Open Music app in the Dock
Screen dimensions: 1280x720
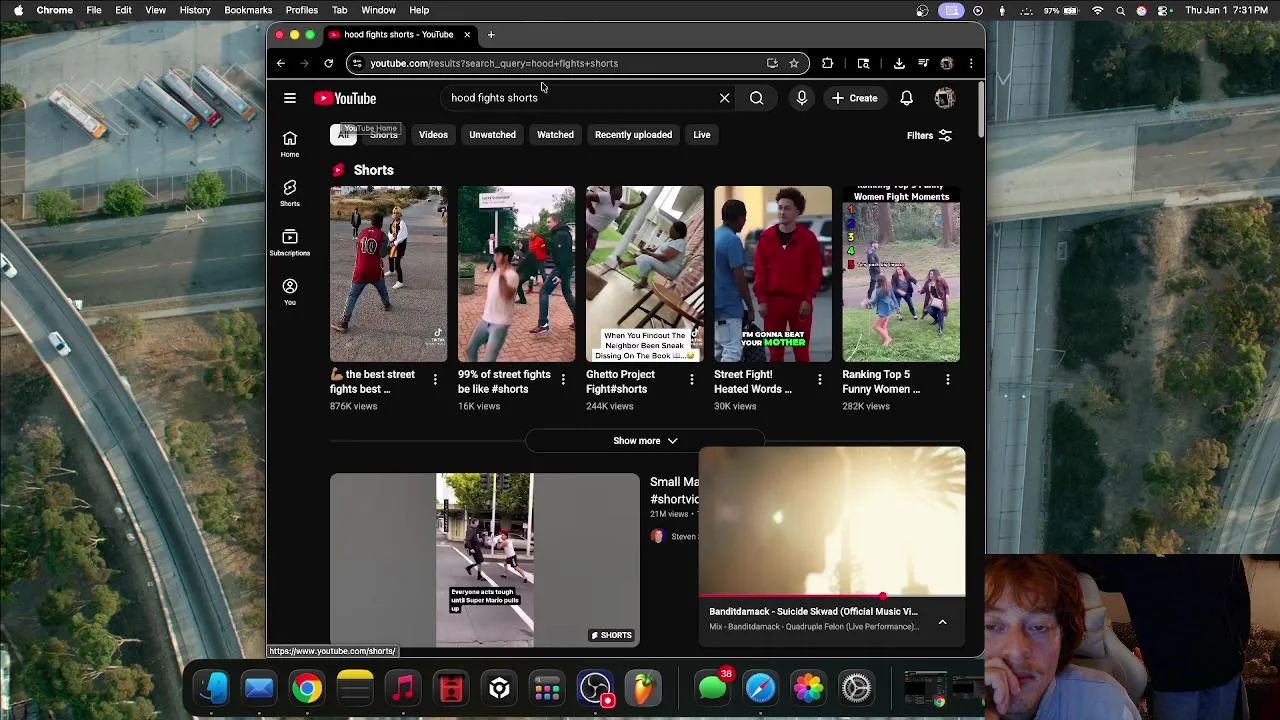[x=403, y=688]
